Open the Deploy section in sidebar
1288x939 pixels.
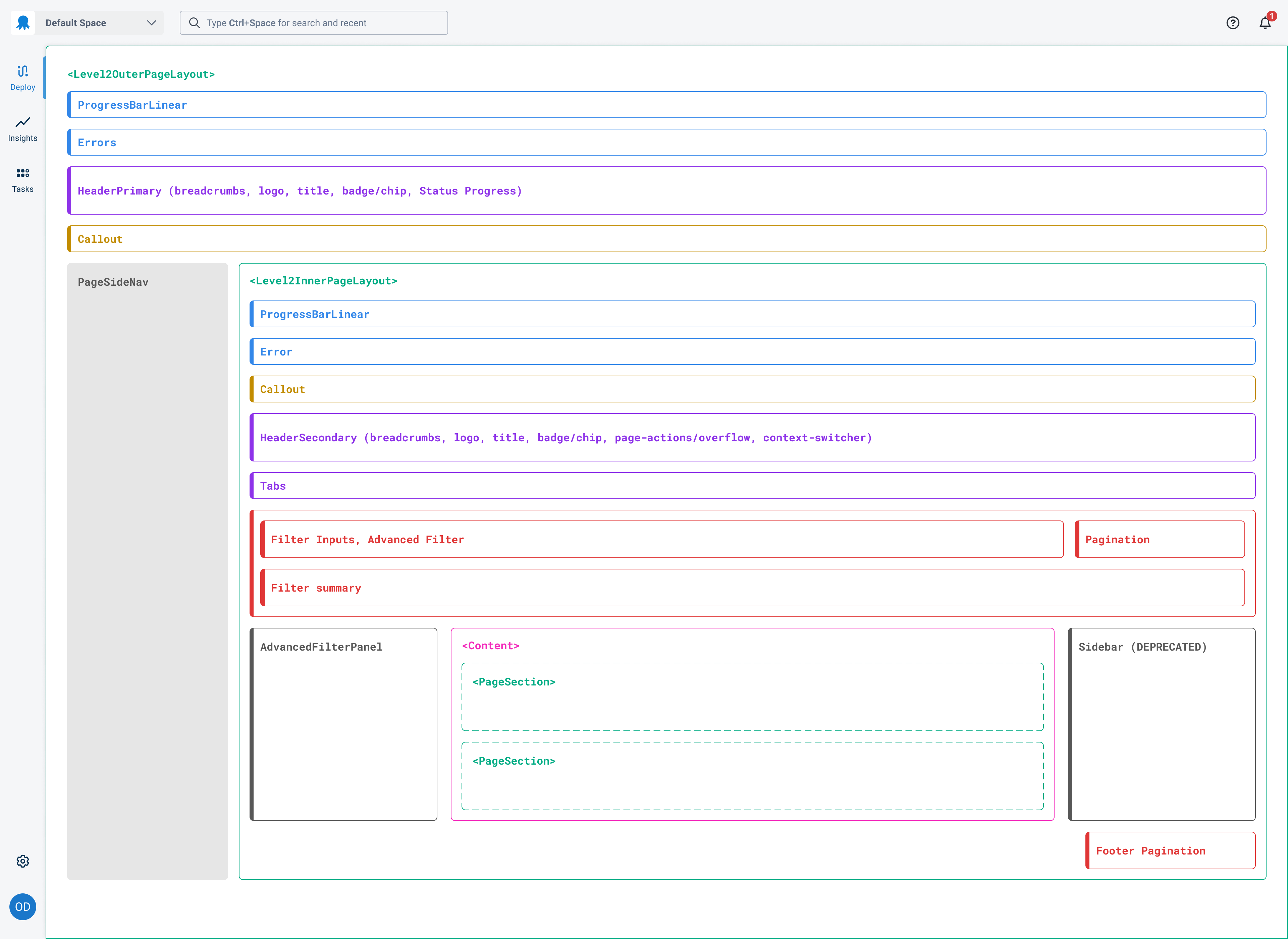click(x=23, y=77)
